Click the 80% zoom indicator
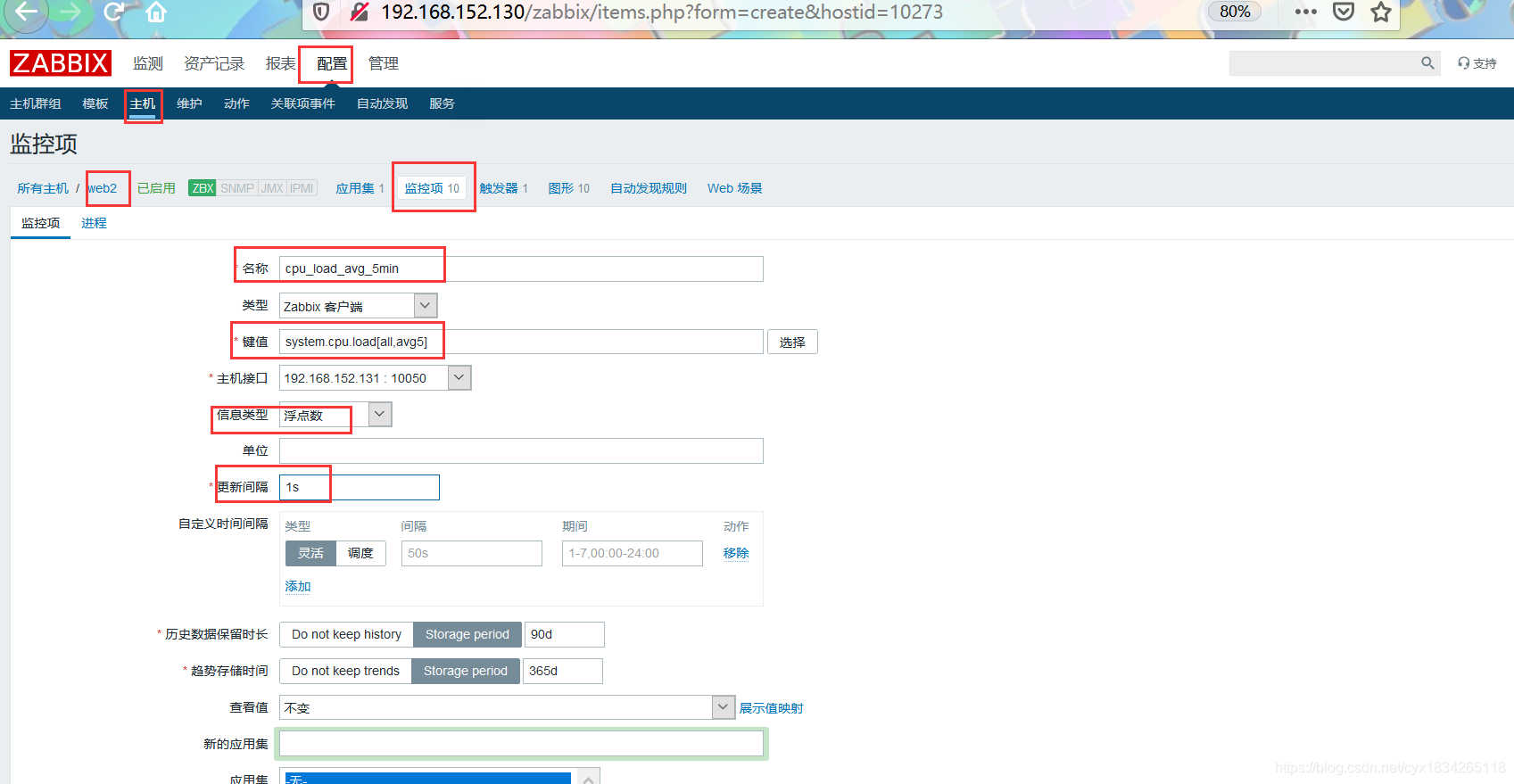 tap(1235, 12)
